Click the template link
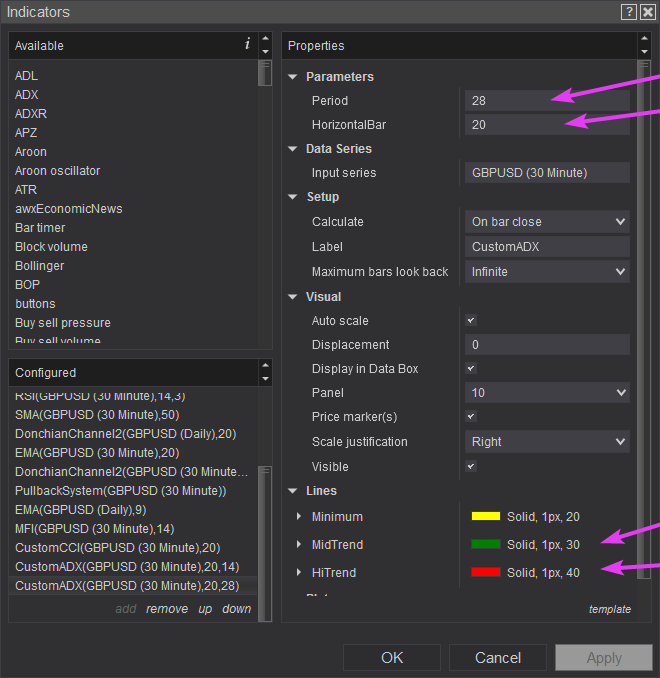 click(610, 609)
